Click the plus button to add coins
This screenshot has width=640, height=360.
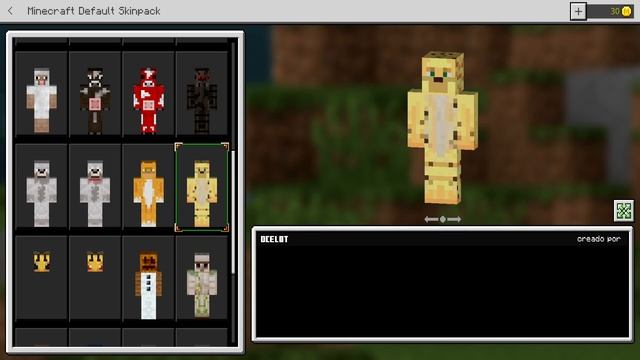pos(578,11)
